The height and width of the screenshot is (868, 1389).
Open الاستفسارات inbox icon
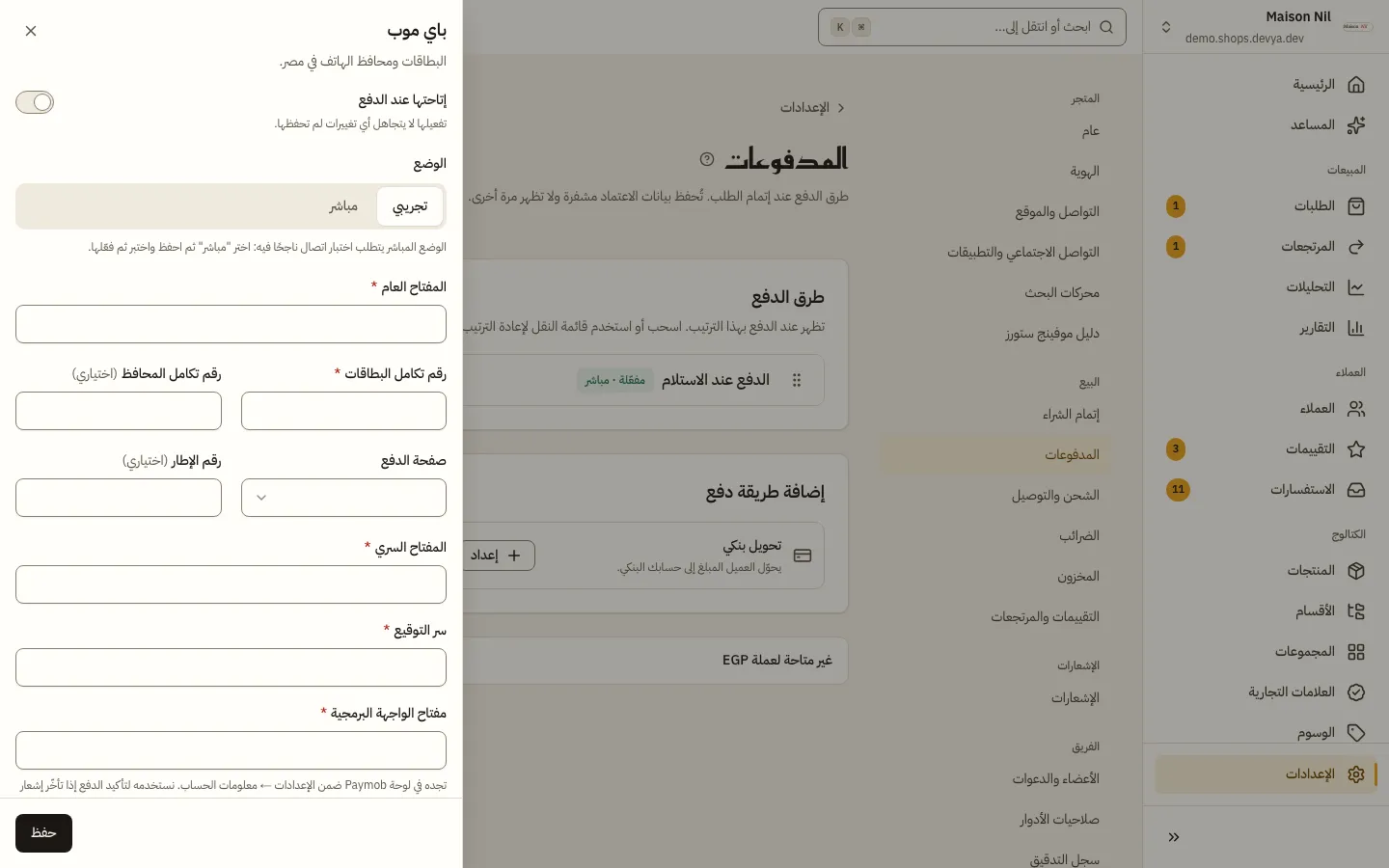[1356, 490]
